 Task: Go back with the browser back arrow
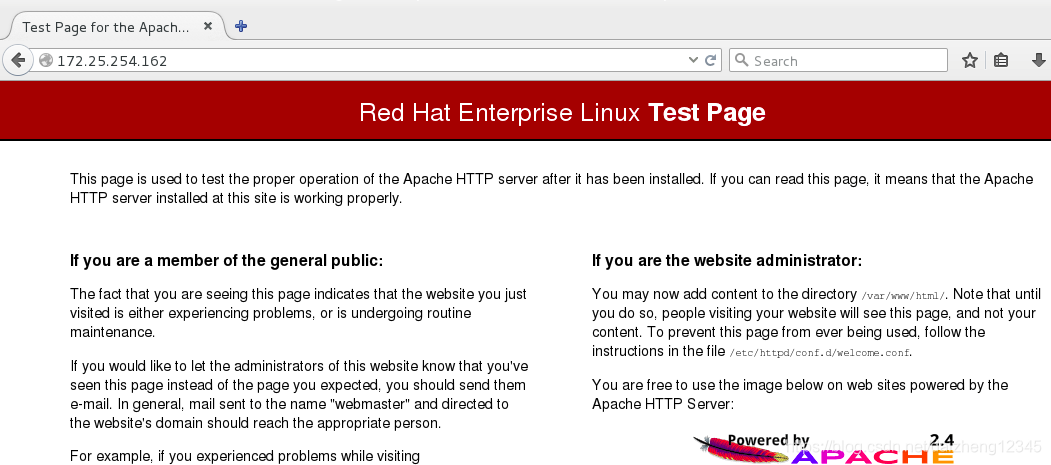click(18, 60)
